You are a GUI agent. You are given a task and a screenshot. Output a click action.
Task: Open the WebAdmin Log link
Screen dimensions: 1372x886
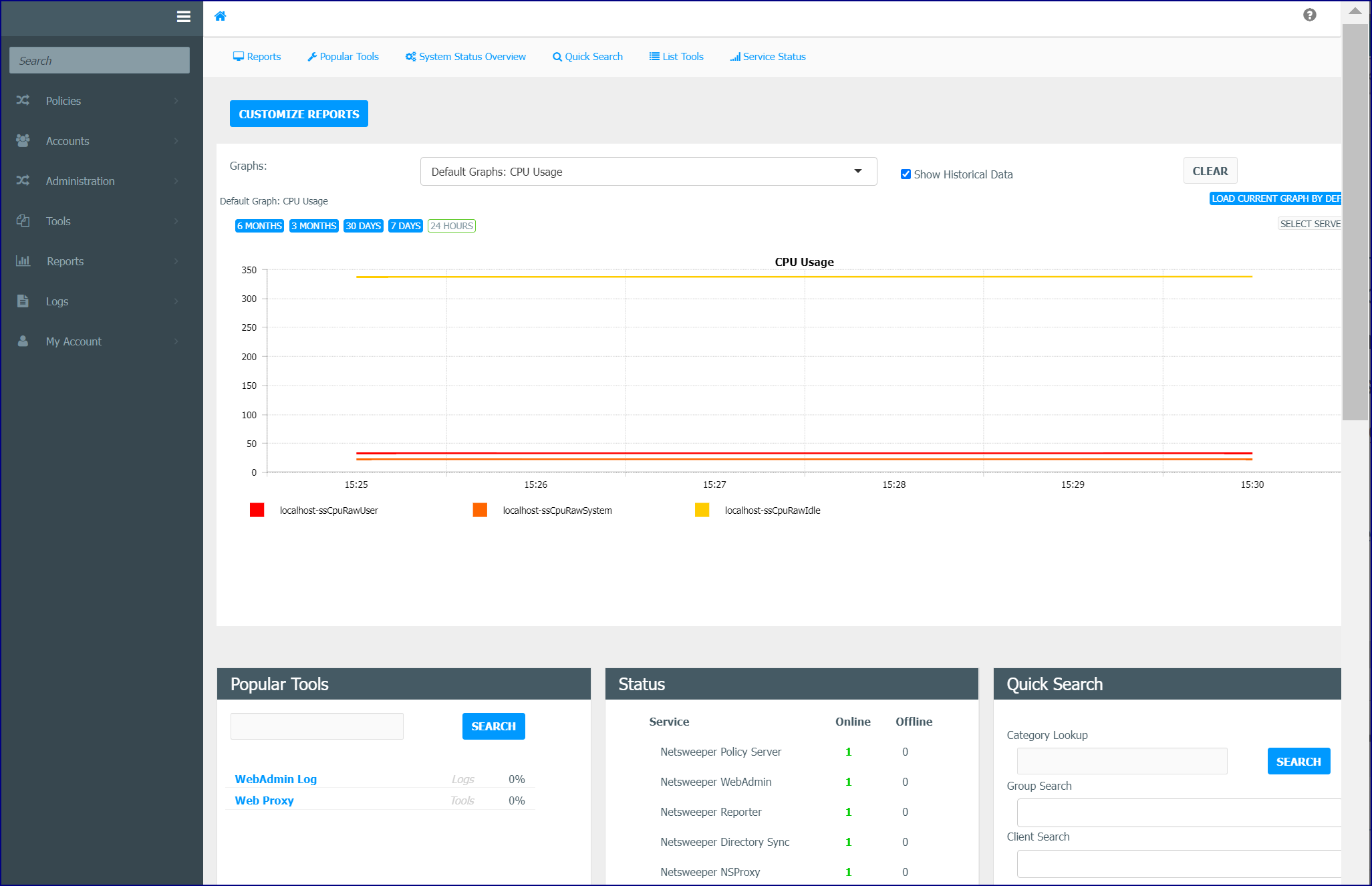[276, 779]
